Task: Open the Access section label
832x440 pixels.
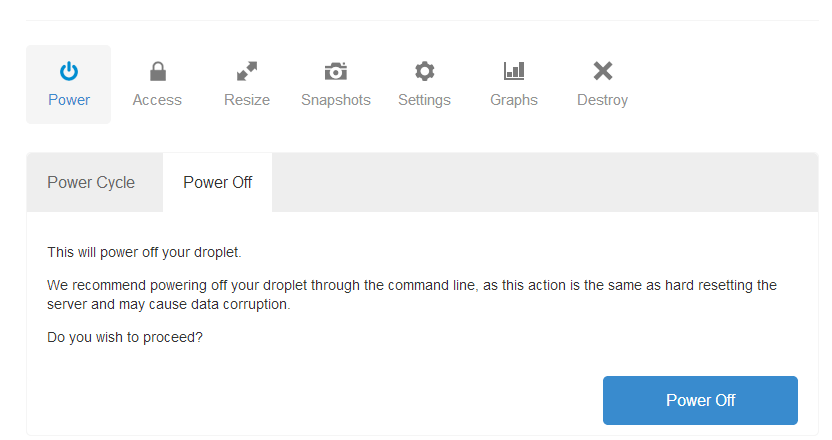Action: point(157,100)
